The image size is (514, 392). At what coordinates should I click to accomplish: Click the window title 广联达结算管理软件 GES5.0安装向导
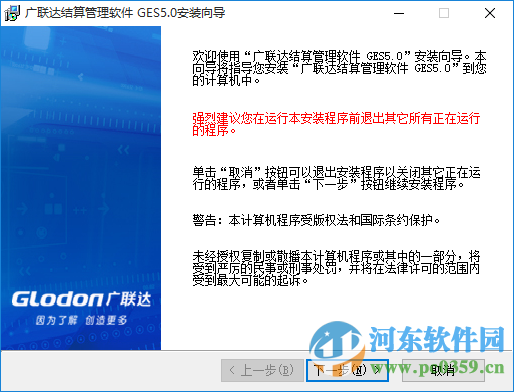(125, 13)
